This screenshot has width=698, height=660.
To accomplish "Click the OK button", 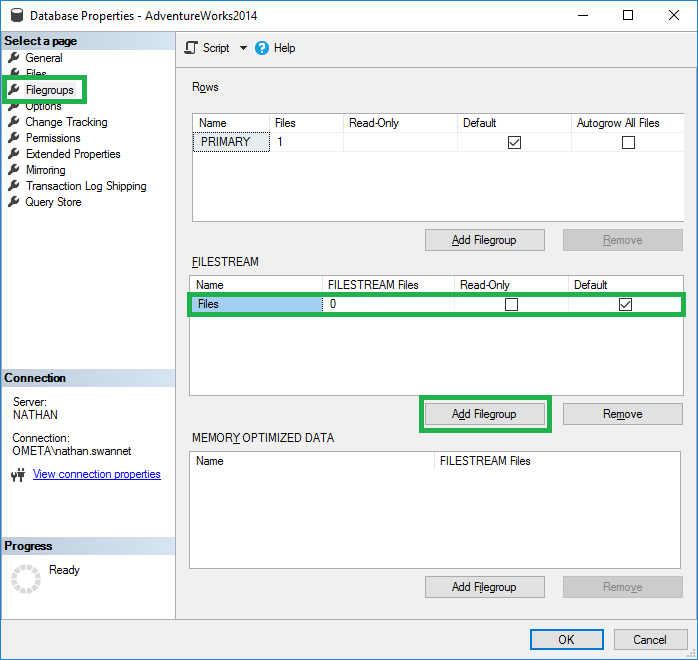I will coord(566,640).
